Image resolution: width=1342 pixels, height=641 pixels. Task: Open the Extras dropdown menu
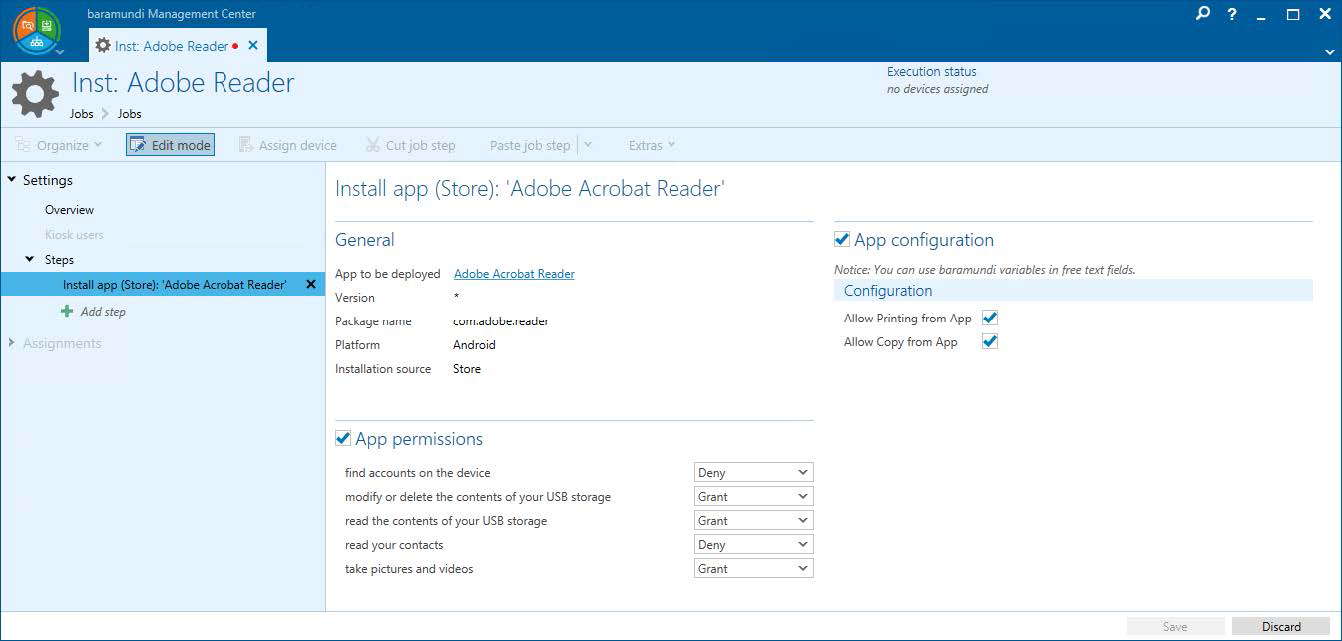tap(652, 145)
